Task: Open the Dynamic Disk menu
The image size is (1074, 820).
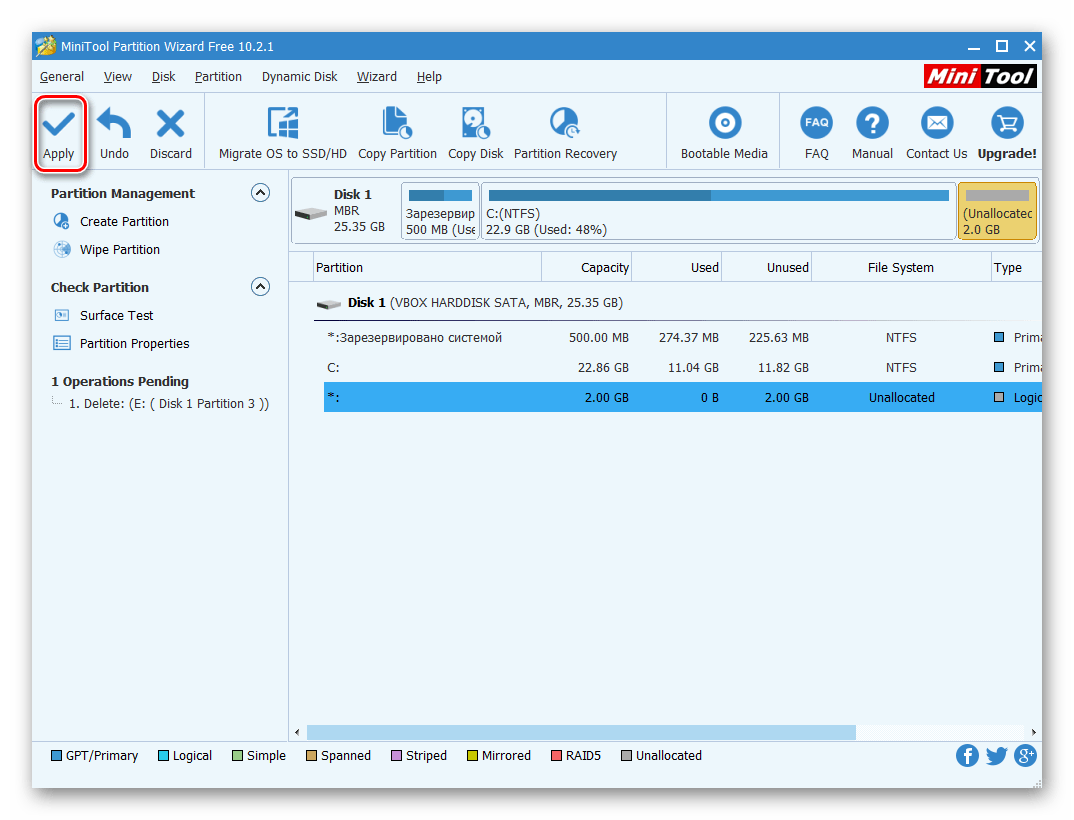Action: (x=299, y=76)
